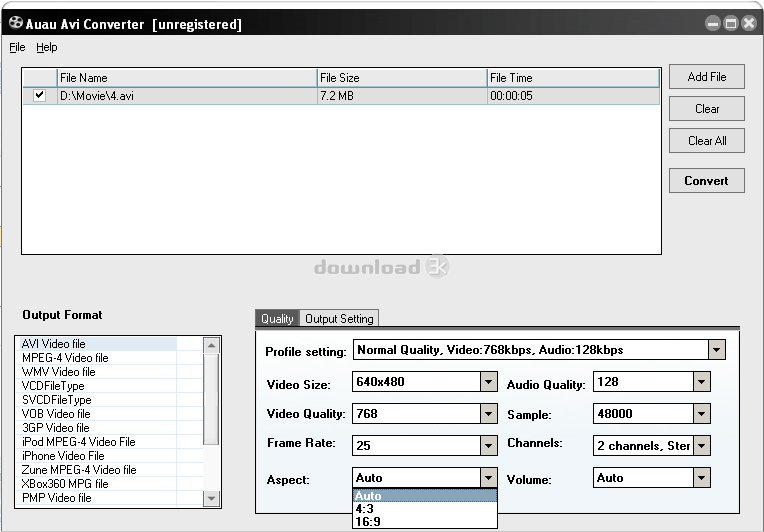Click the 00:00:05 file time cell
Image resolution: width=764 pixels, height=532 pixels.
[573, 96]
